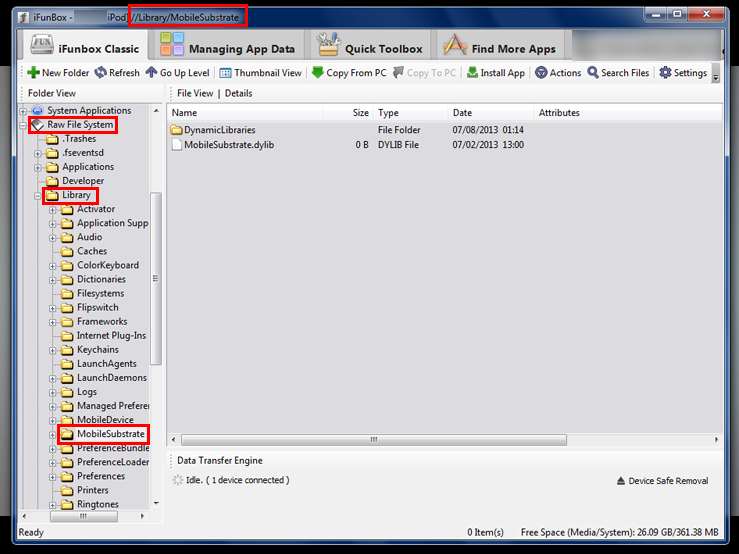This screenshot has width=739, height=554.
Task: Open the Find More Apps tab
Action: click(500, 46)
